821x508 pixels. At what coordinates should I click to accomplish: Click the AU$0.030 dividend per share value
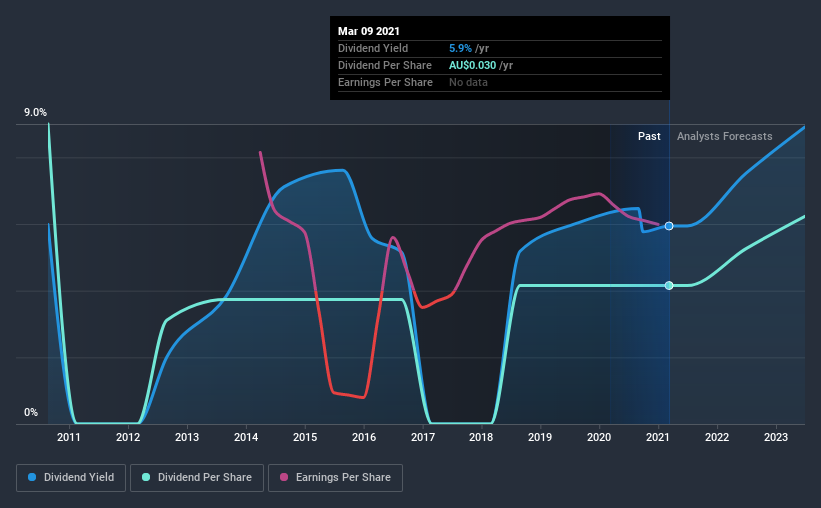tap(472, 65)
